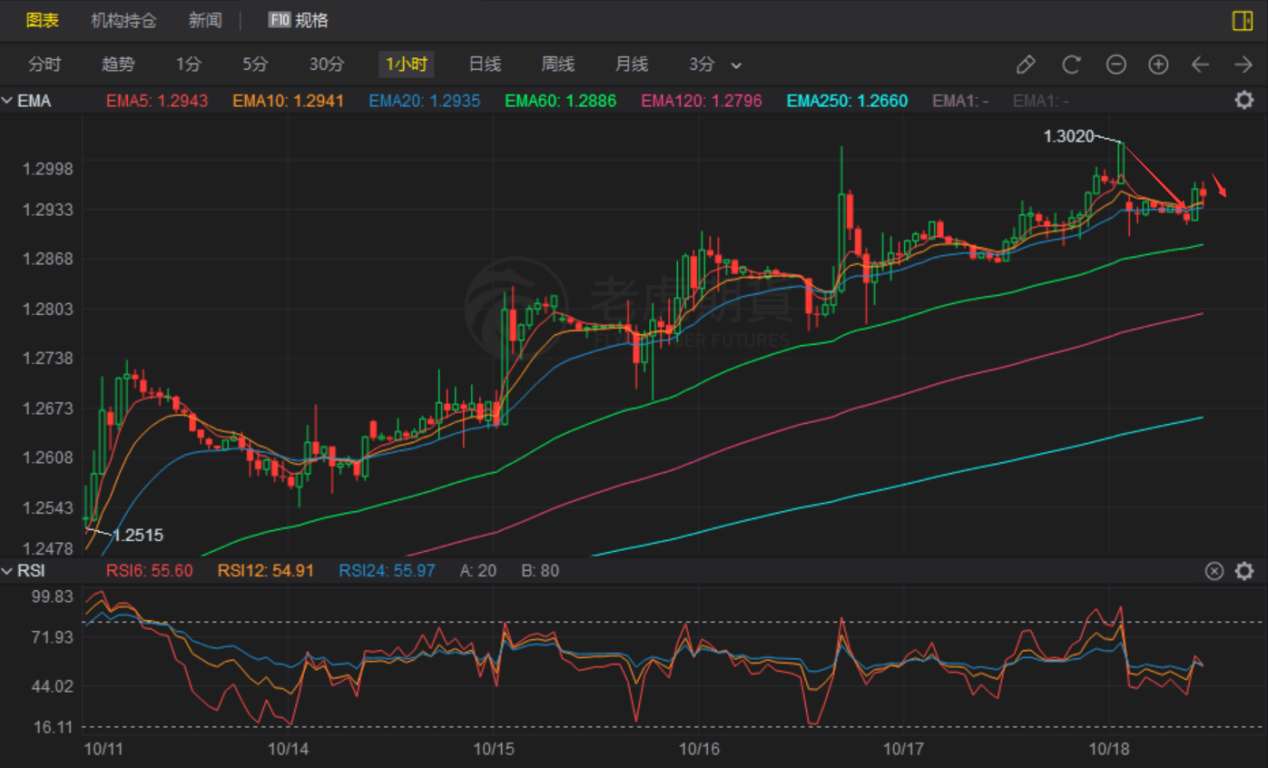
Task: Open RSI indicator settings gear
Action: coord(1244,571)
